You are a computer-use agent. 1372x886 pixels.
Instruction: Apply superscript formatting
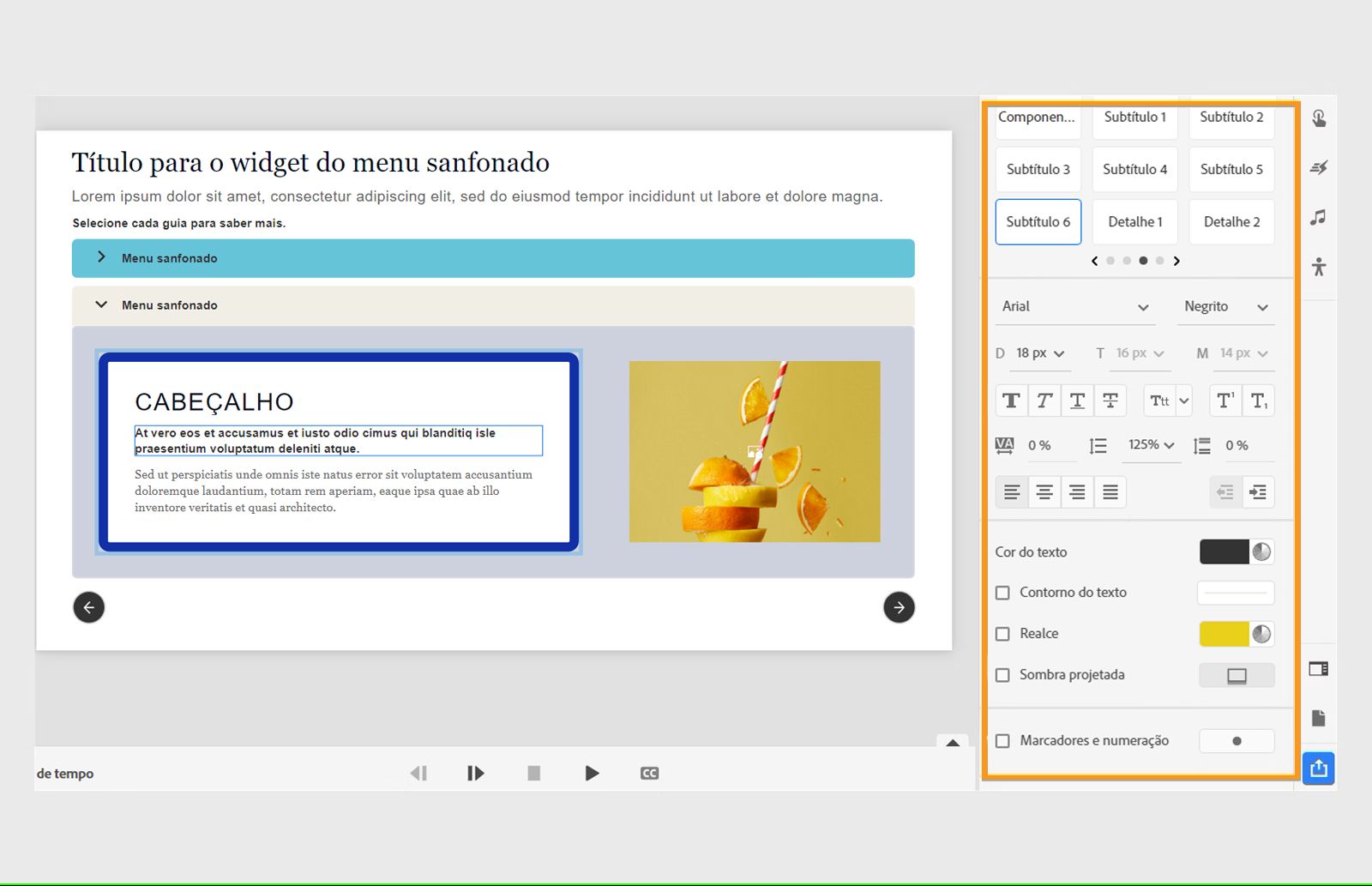(x=1224, y=400)
